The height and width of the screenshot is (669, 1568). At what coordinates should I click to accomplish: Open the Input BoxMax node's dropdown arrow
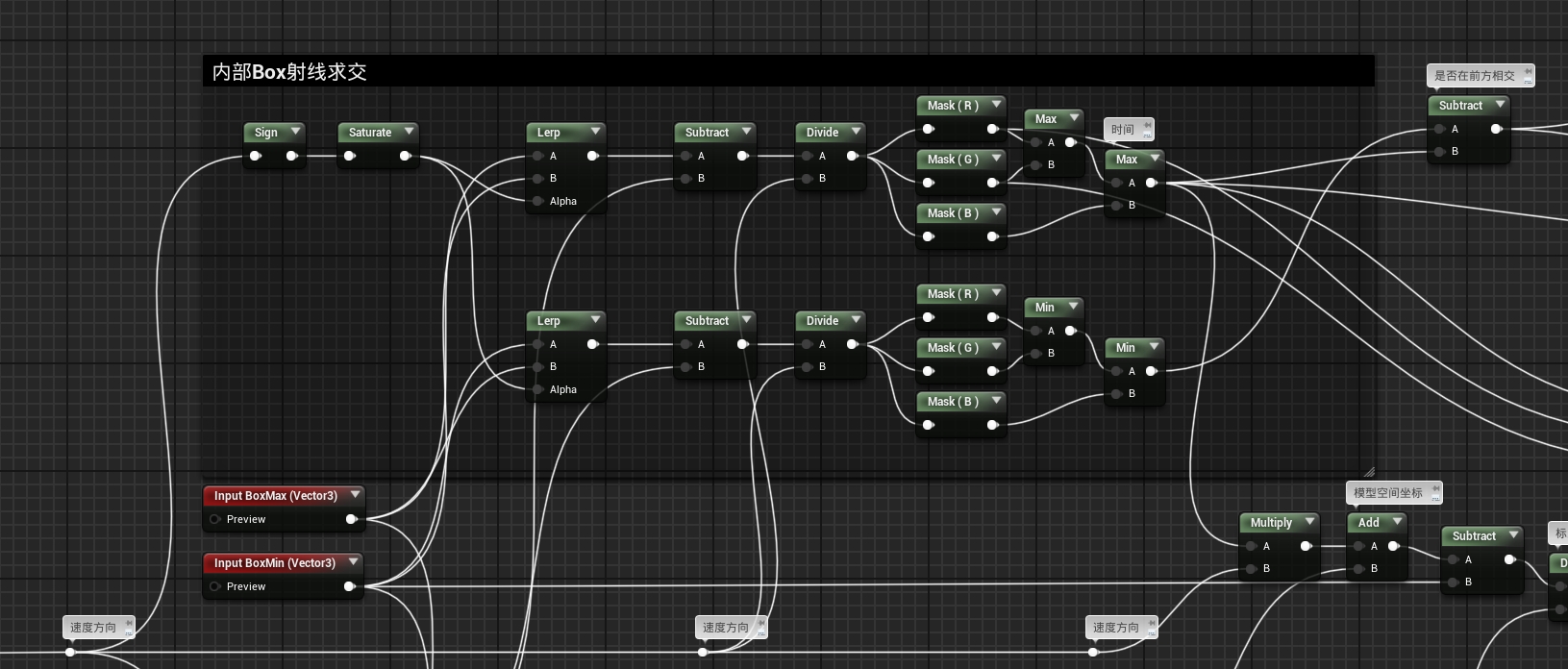coord(355,494)
